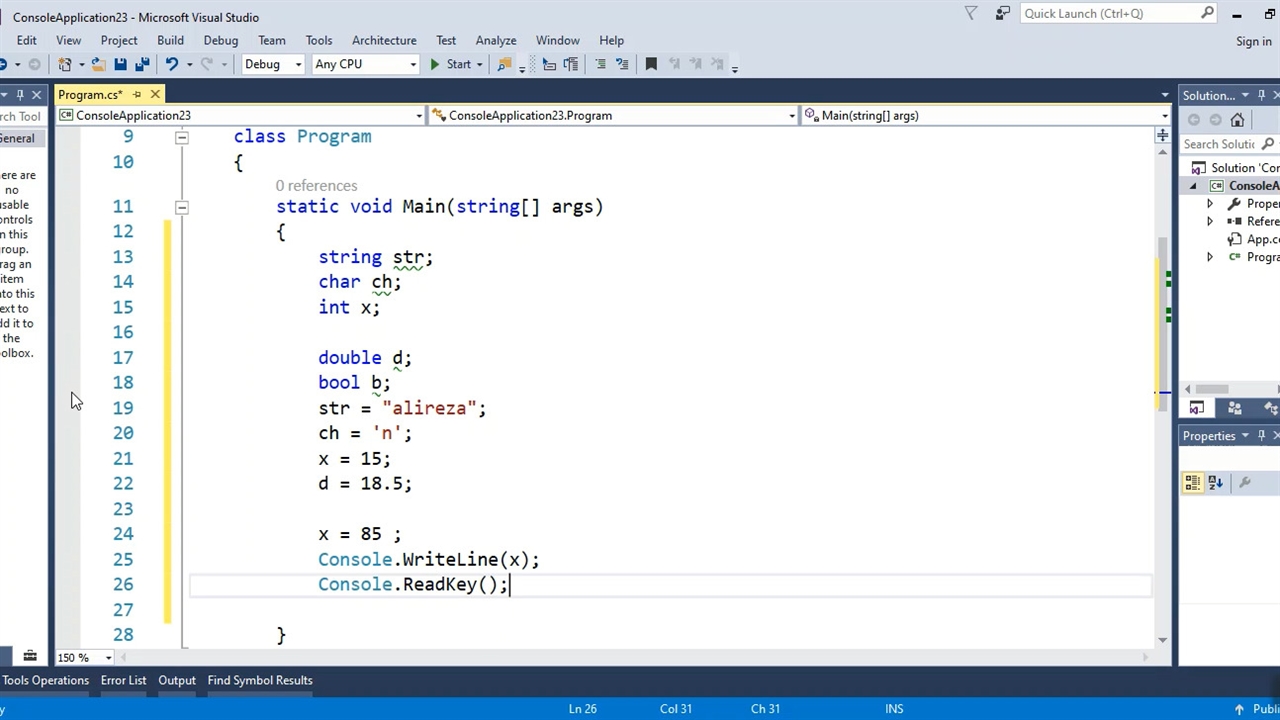Viewport: 1280px width, 720px height.
Task: Click the Save All toolbar icon
Action: pyautogui.click(x=142, y=64)
